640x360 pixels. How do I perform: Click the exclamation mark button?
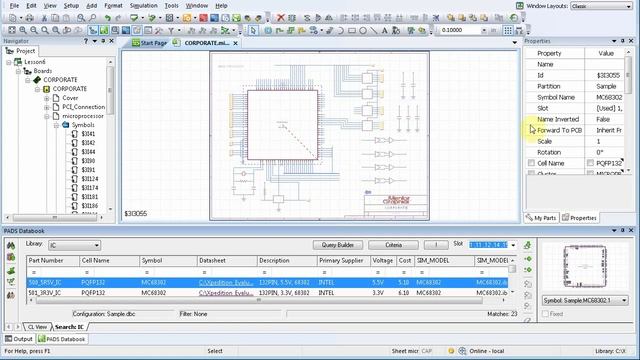click(436, 245)
